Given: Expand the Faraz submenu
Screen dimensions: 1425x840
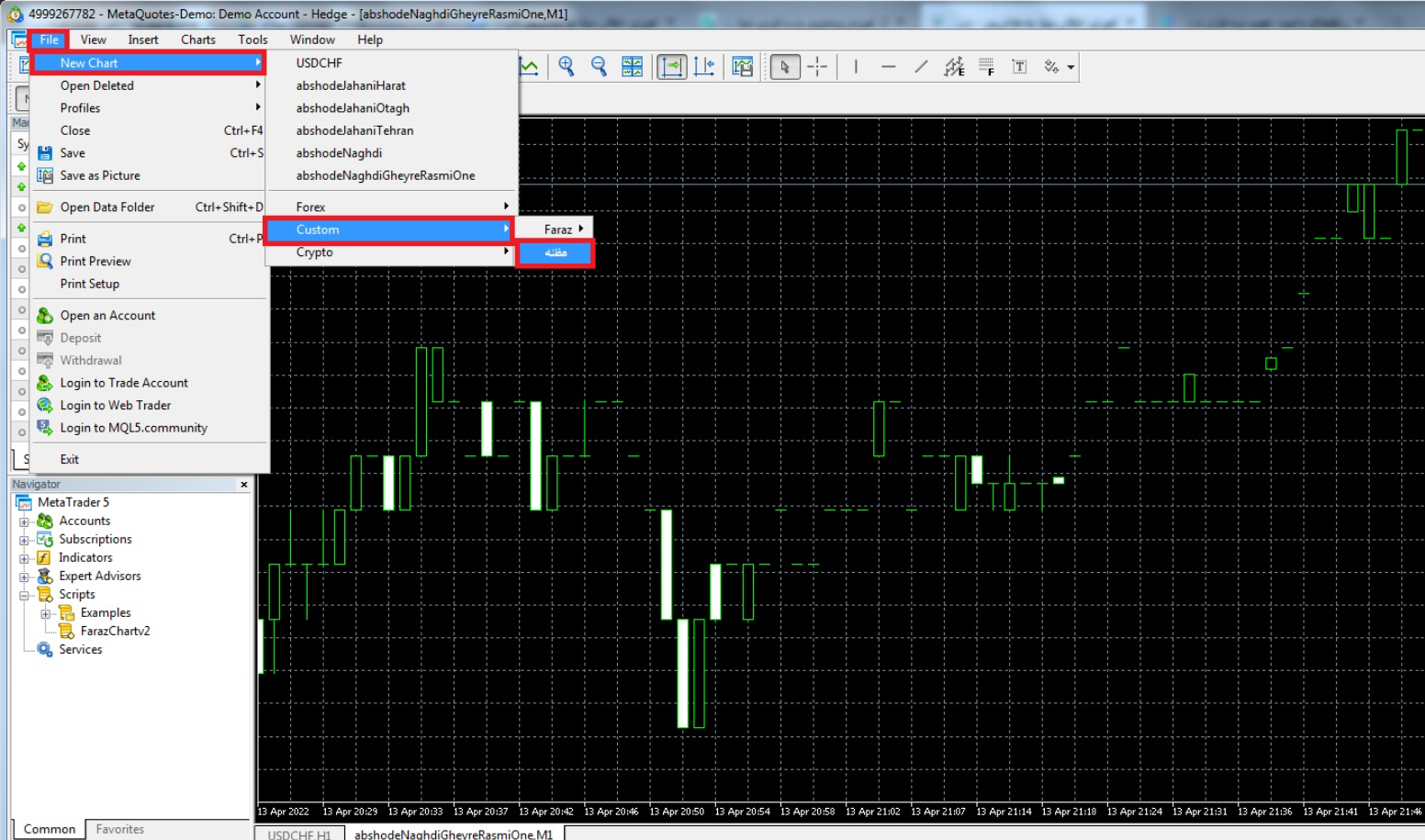Looking at the screenshot, I should (555, 230).
